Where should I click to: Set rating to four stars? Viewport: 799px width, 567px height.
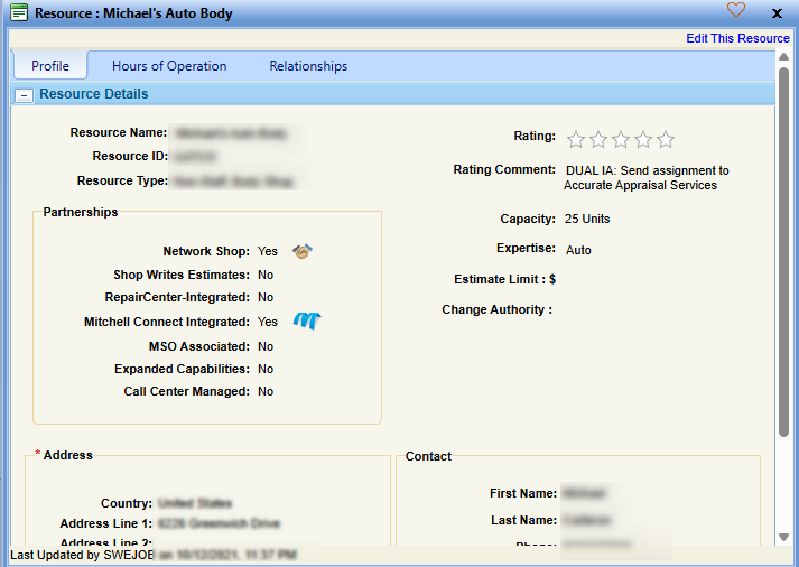643,140
